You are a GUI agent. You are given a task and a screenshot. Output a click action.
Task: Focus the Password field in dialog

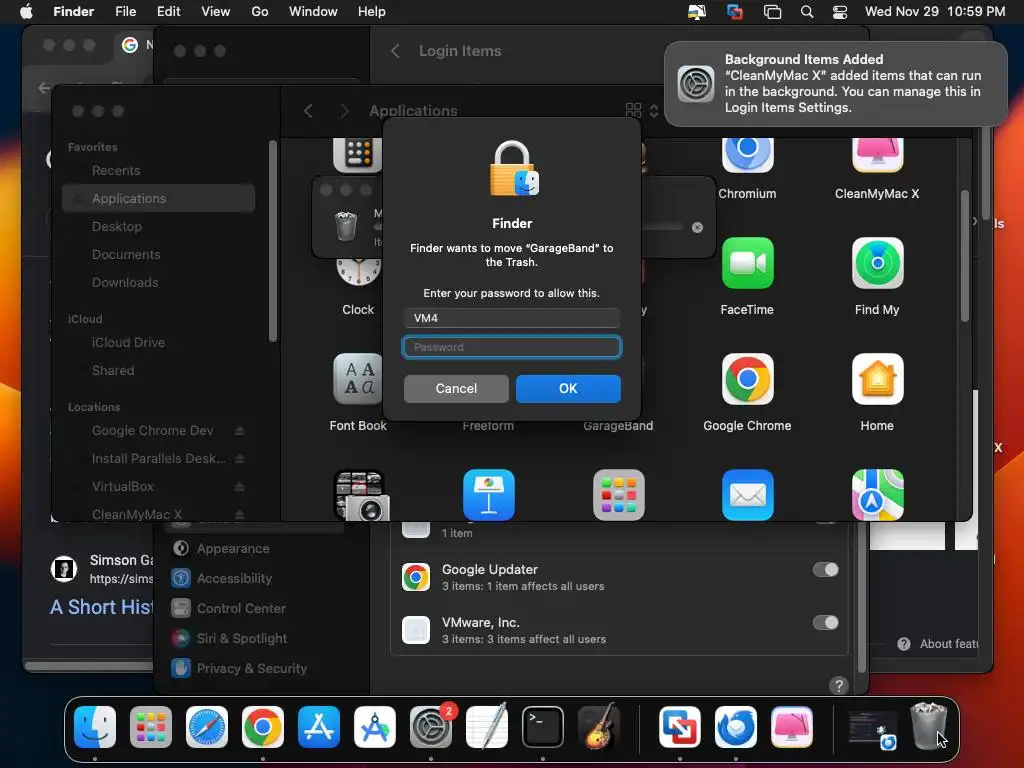click(511, 347)
